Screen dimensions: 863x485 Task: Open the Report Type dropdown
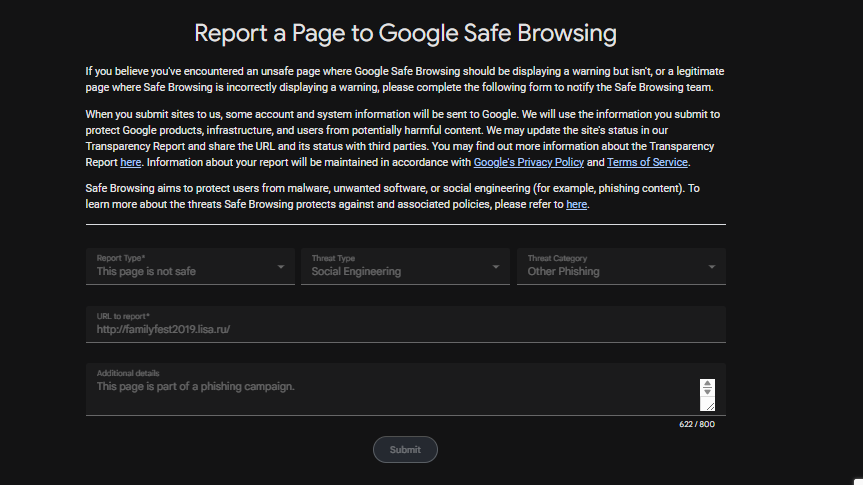pyautogui.click(x=190, y=266)
